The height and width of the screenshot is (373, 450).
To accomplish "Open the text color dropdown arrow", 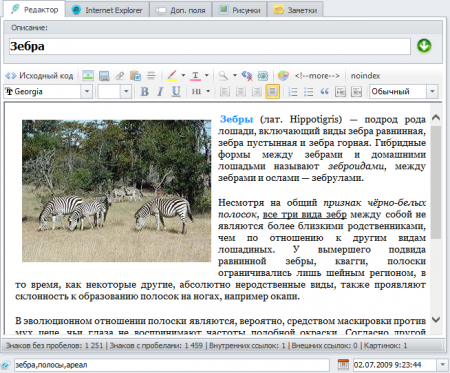I will point(207,75).
